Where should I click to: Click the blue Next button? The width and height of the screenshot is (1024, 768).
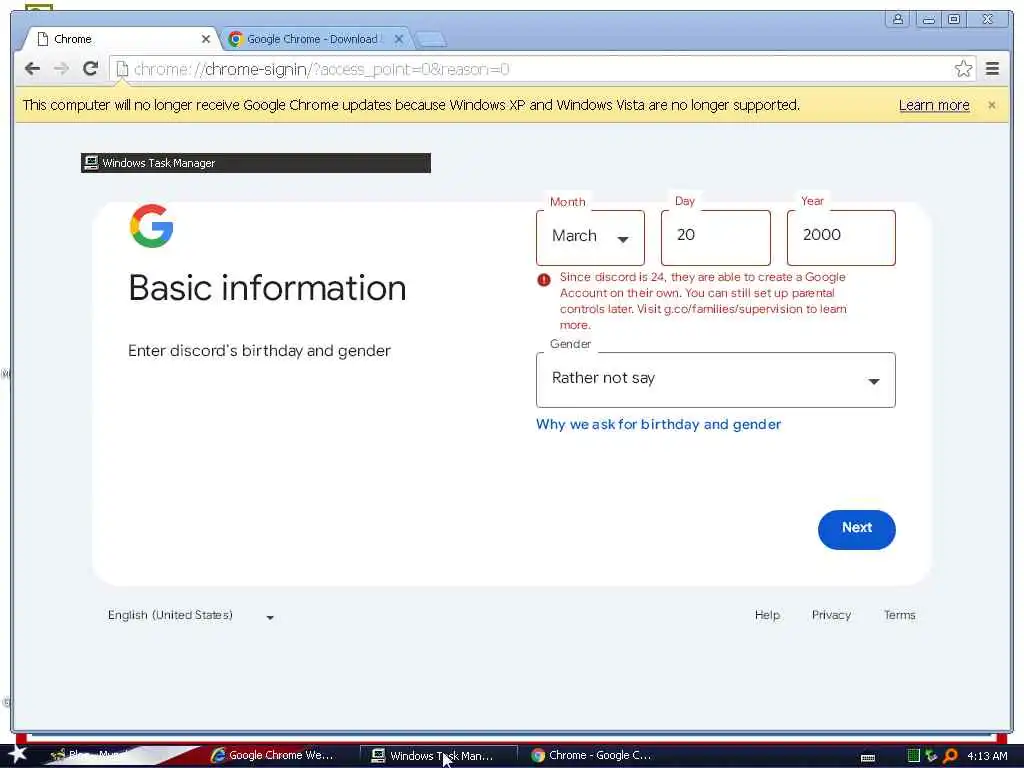(856, 529)
